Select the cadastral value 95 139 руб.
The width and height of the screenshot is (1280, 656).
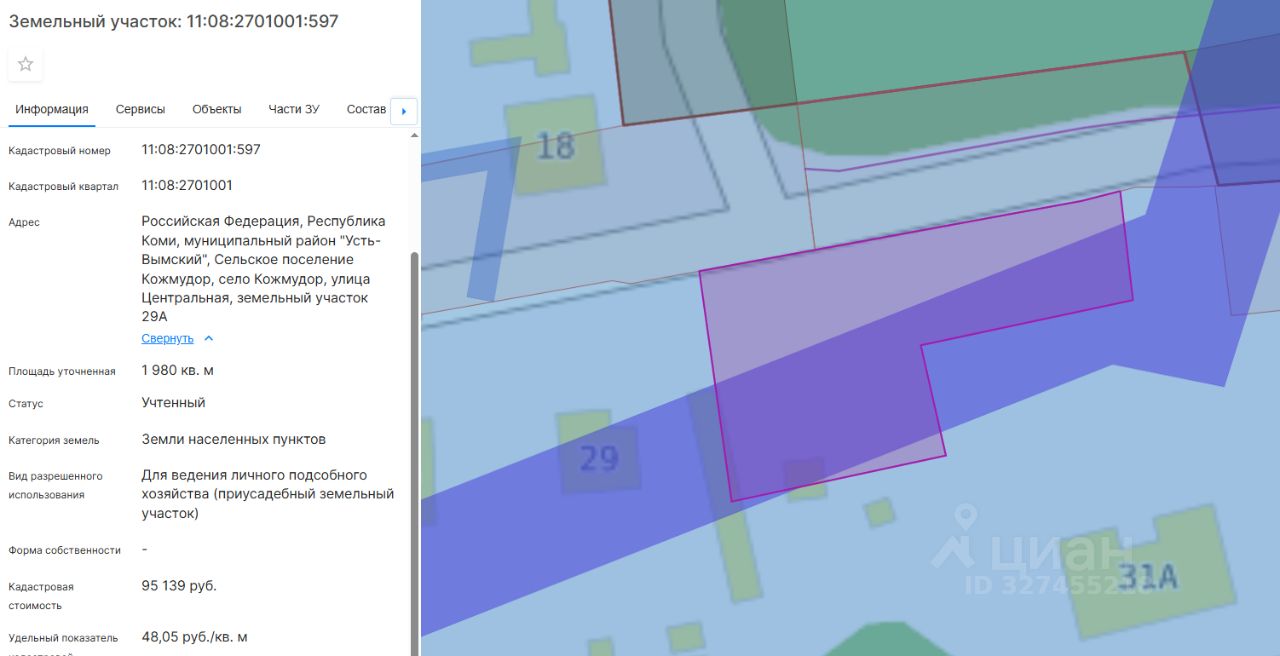click(x=179, y=586)
